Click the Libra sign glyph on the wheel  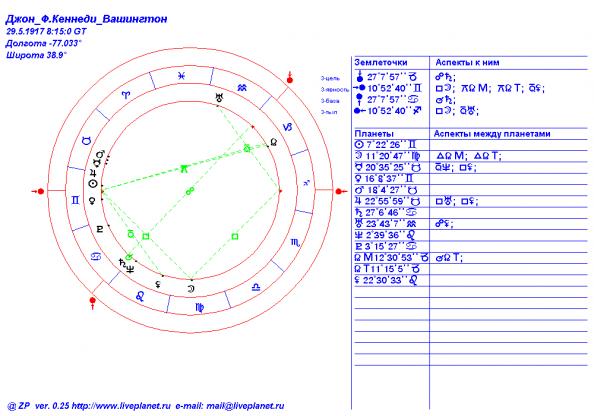[256, 288]
